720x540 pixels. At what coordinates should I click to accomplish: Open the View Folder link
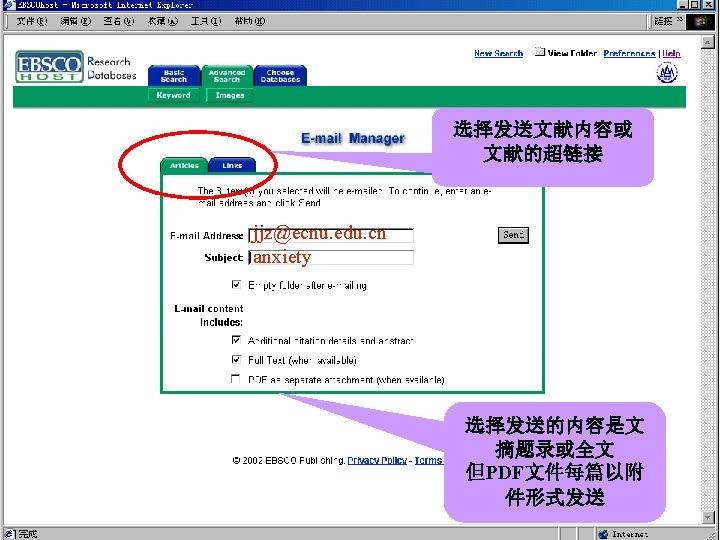(572, 54)
